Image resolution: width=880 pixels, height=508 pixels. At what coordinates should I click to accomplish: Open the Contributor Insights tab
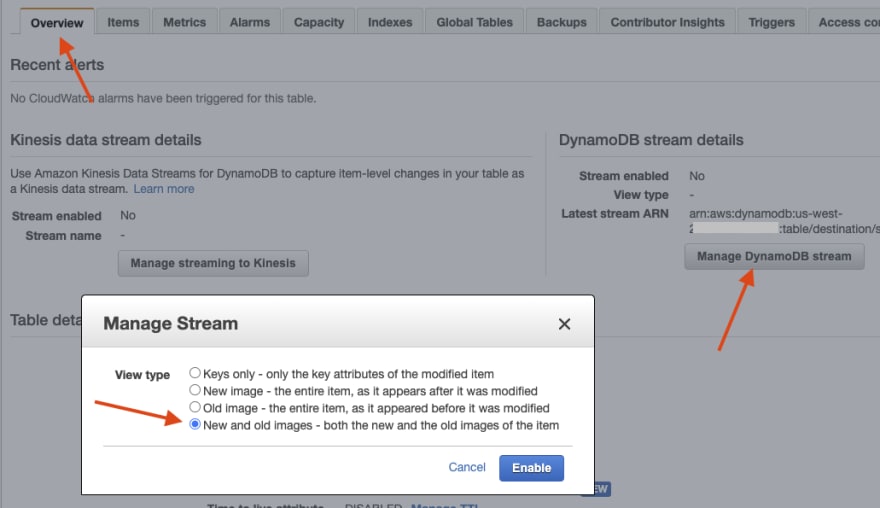click(667, 22)
